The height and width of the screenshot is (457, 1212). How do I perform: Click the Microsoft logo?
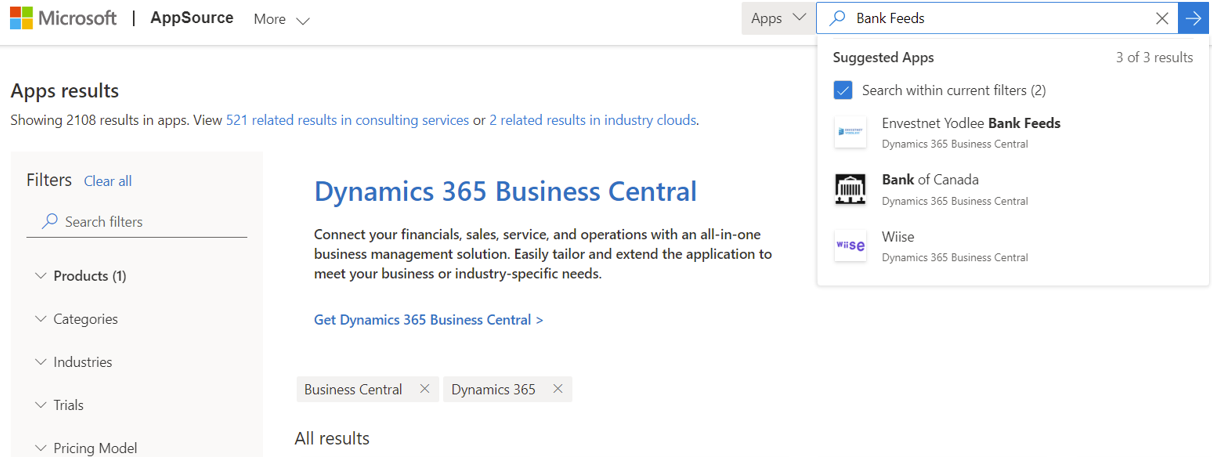63,18
